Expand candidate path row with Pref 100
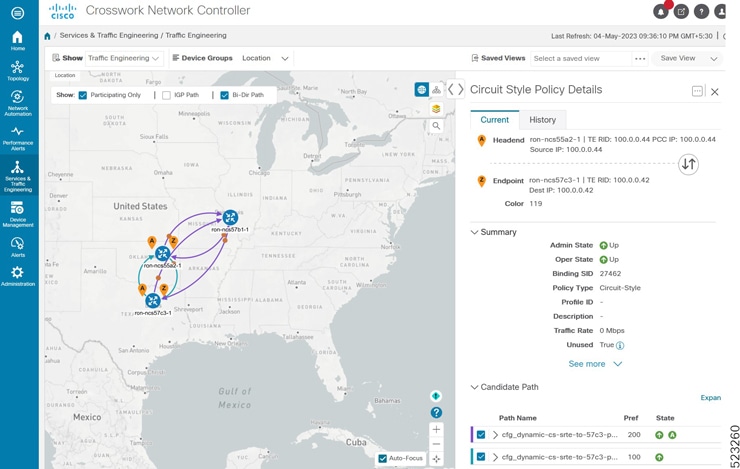 click(x=495, y=457)
